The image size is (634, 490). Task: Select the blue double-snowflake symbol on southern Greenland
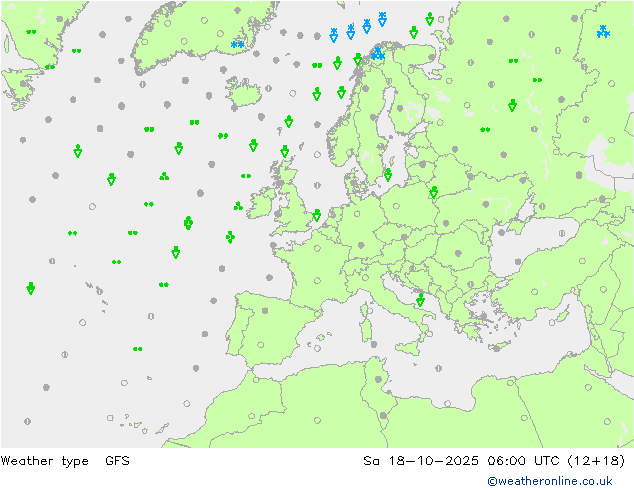237,45
